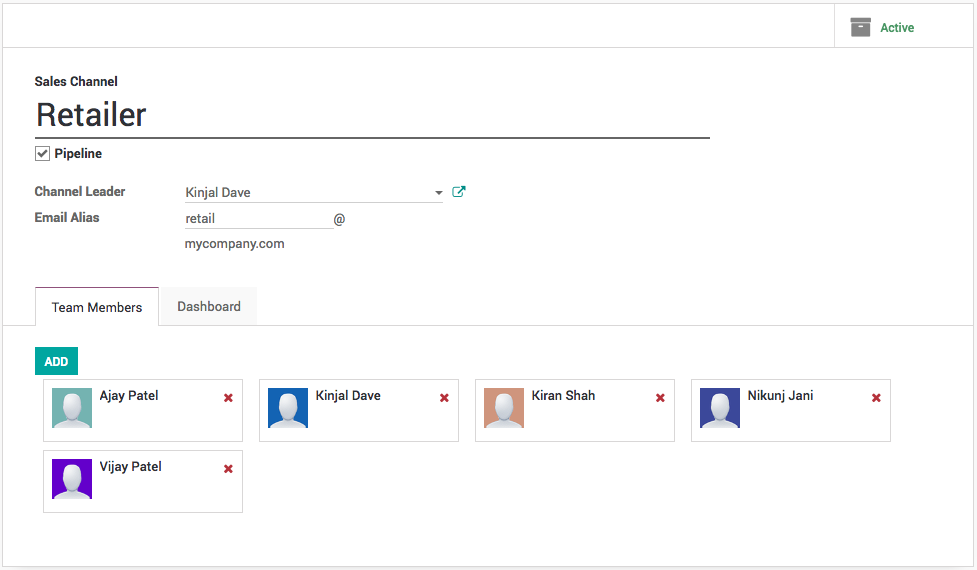Click Nikunj Jani's avatar thumbnail
The height and width of the screenshot is (570, 977).
coord(720,409)
